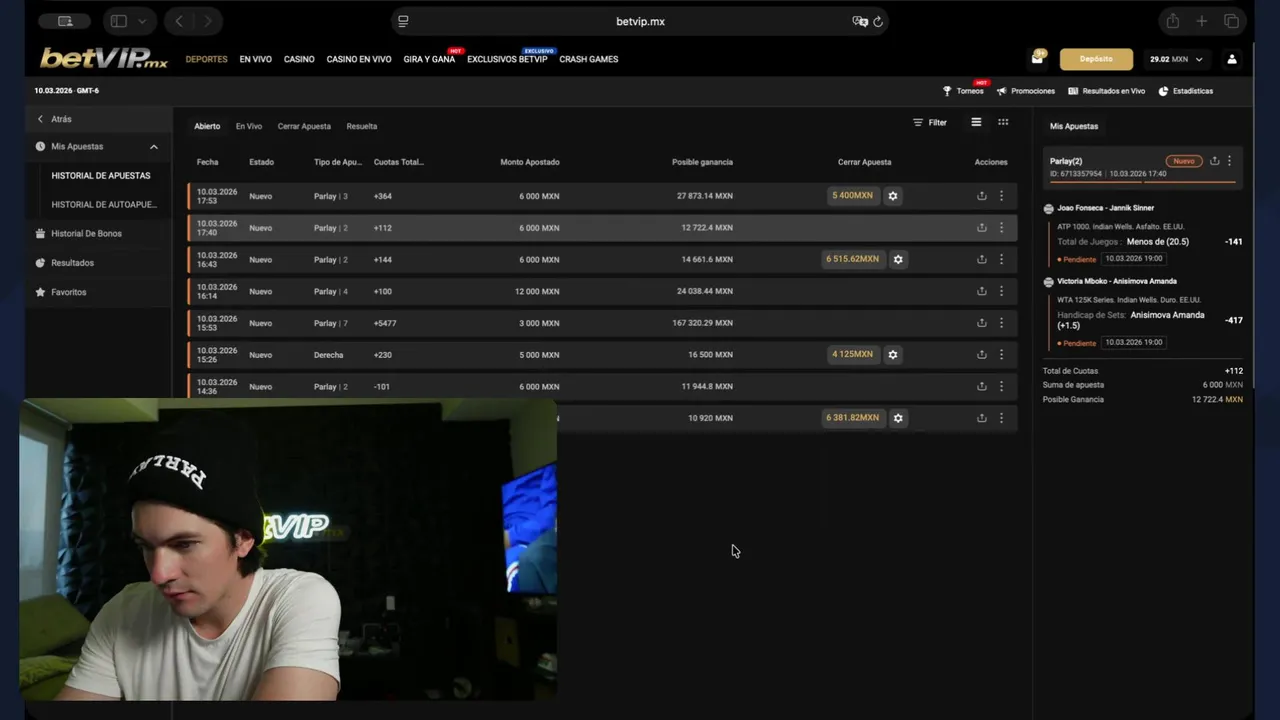Open a new browser tab with plus icon
Viewport: 1280px width, 720px height.
tap(1202, 21)
